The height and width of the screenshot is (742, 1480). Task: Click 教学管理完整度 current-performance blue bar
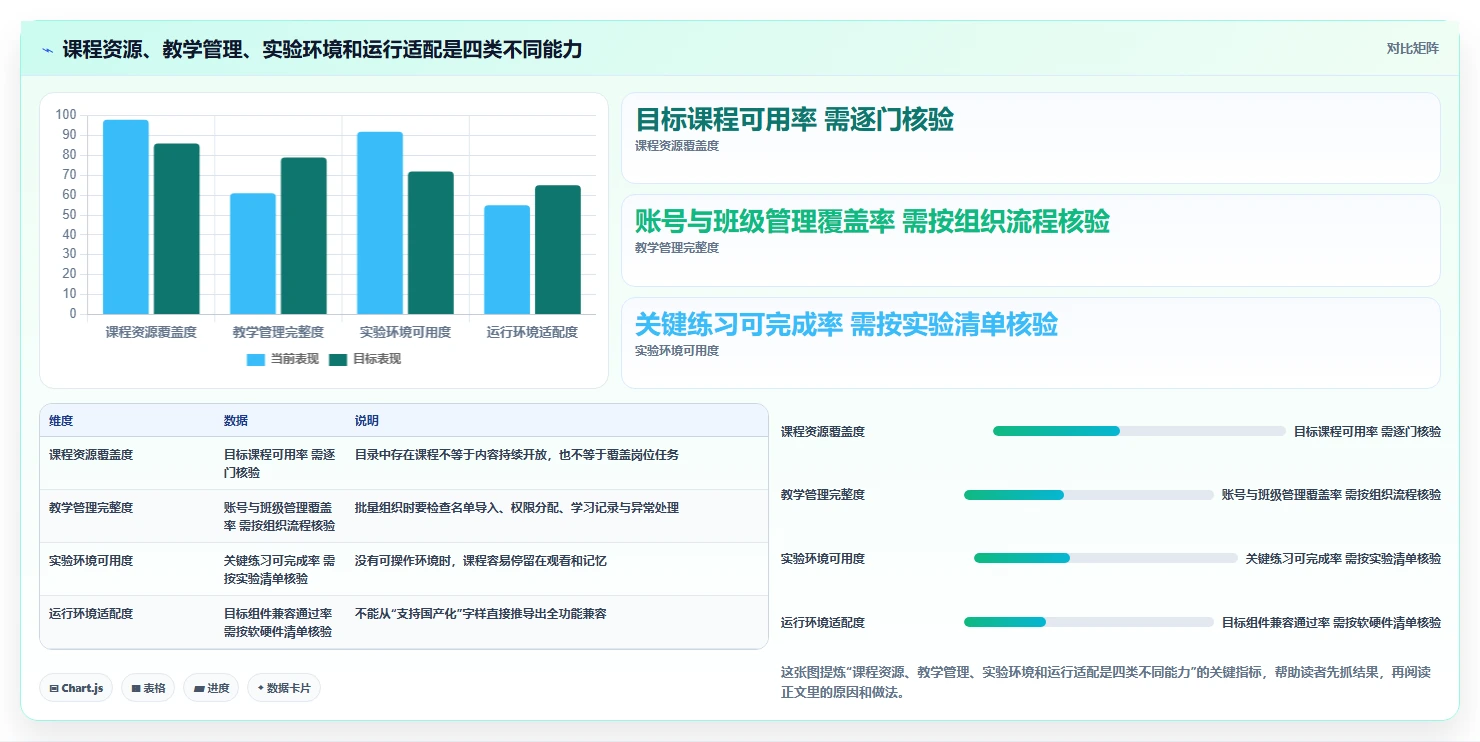[253, 254]
